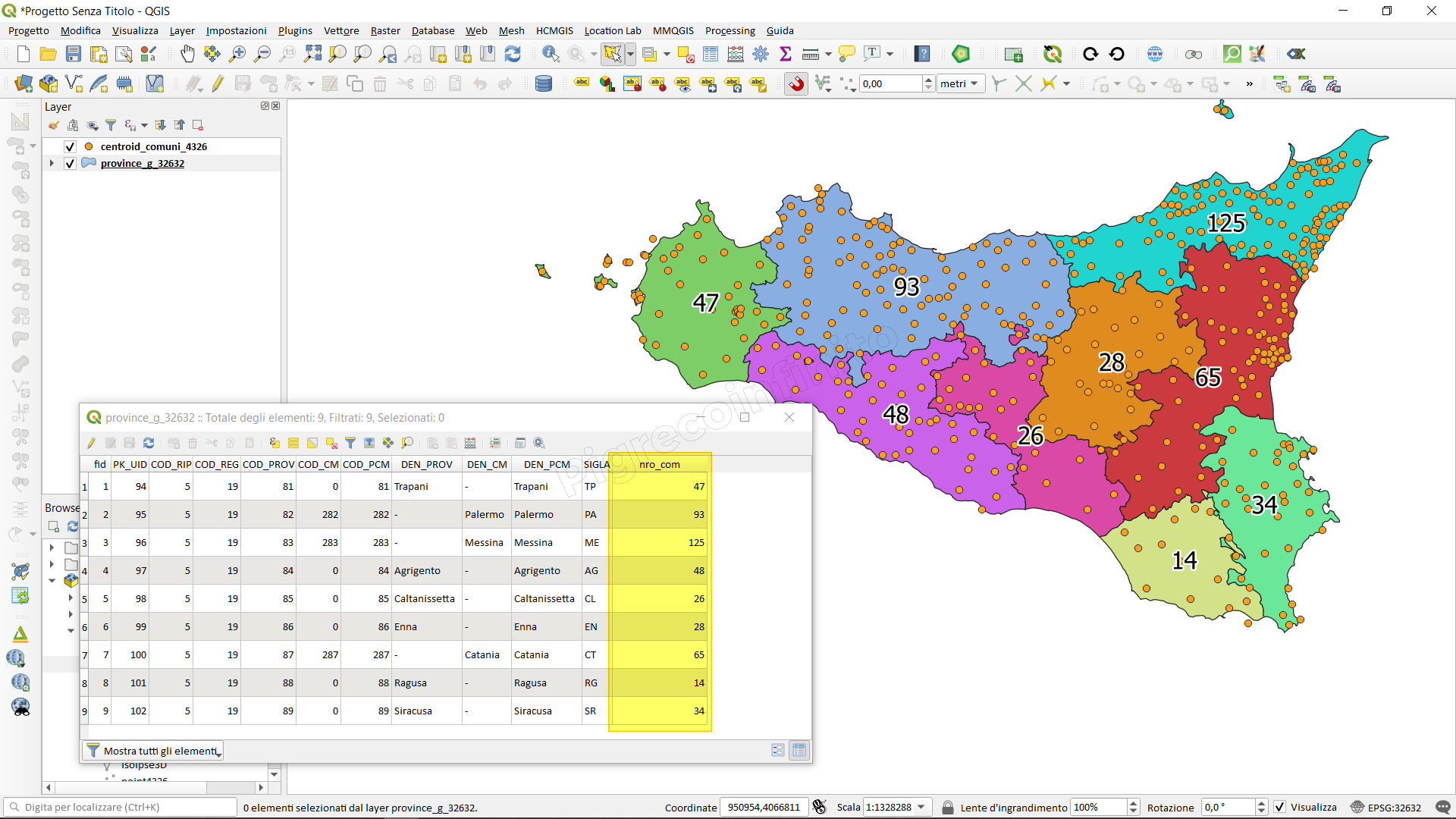
Task: Open the text annotation dropdown arrow
Action: (x=890, y=54)
